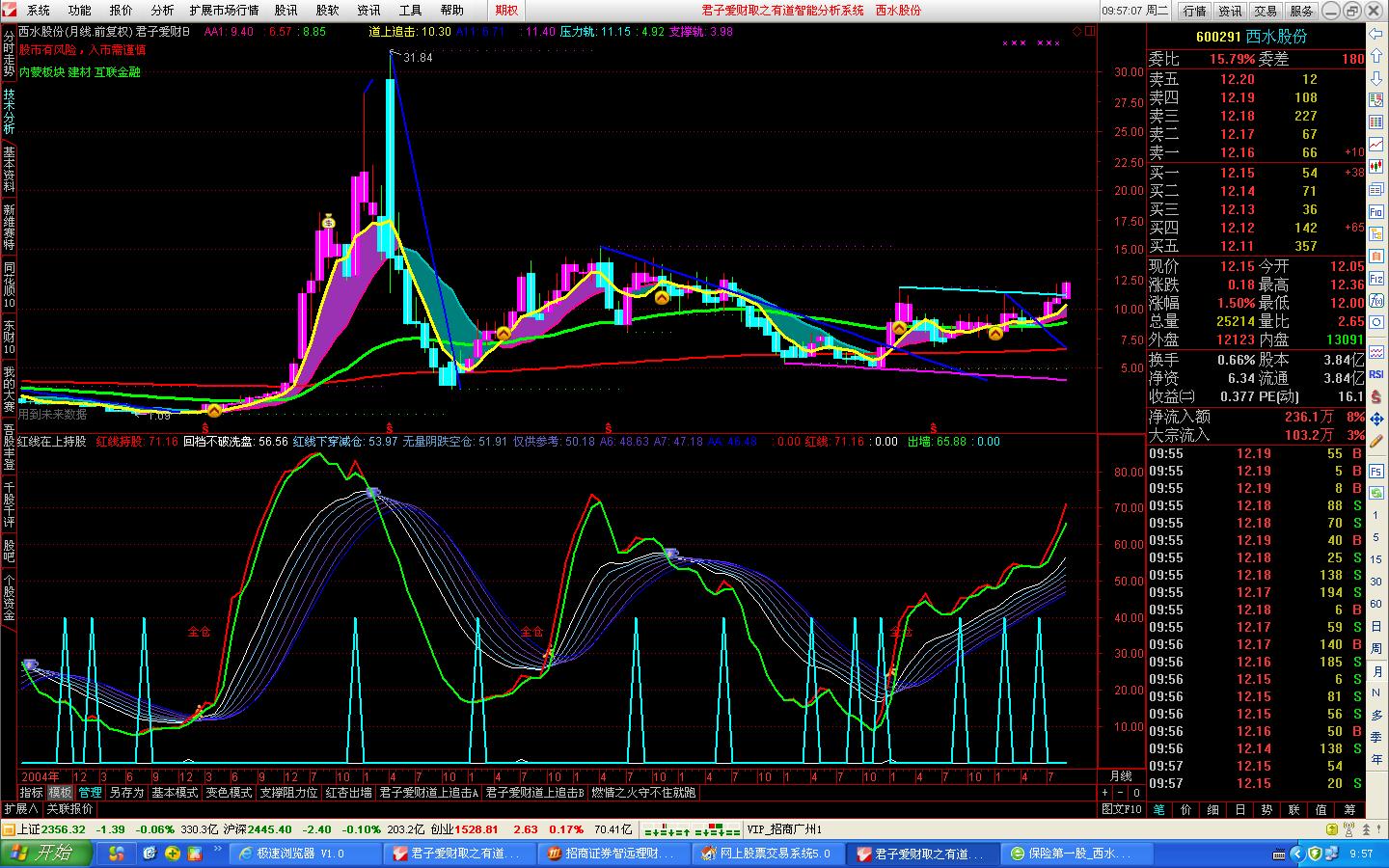This screenshot has height=868, width=1389.
Task: Select the 15-minute period button
Action: (x=1375, y=559)
